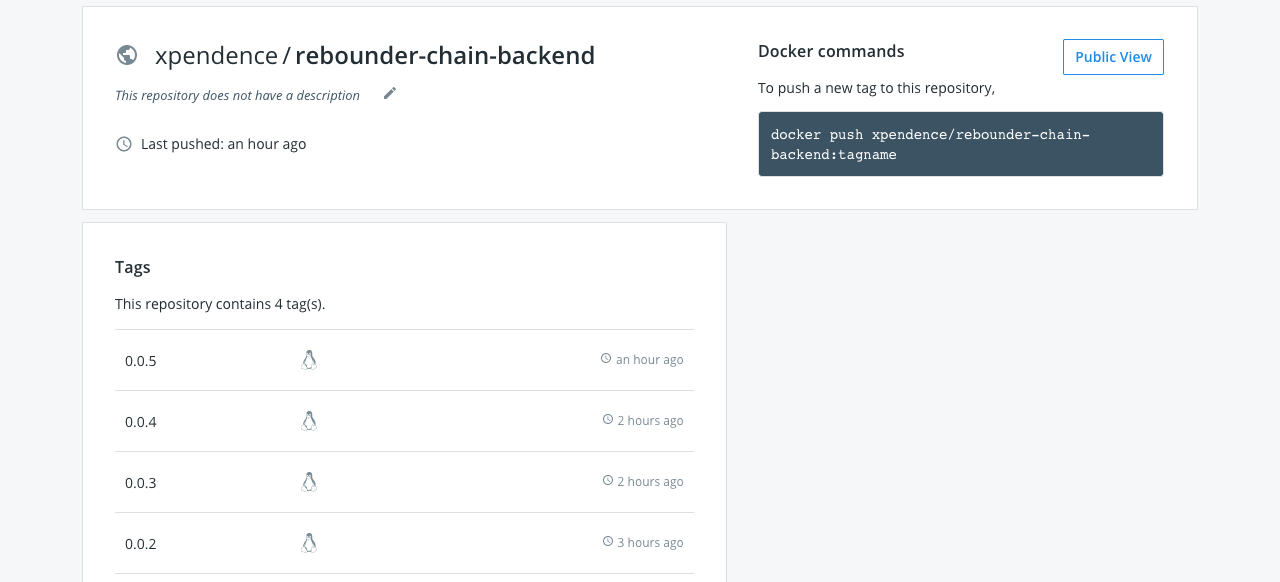Edit repository description with pencil icon
The width and height of the screenshot is (1280, 582).
coord(390,93)
